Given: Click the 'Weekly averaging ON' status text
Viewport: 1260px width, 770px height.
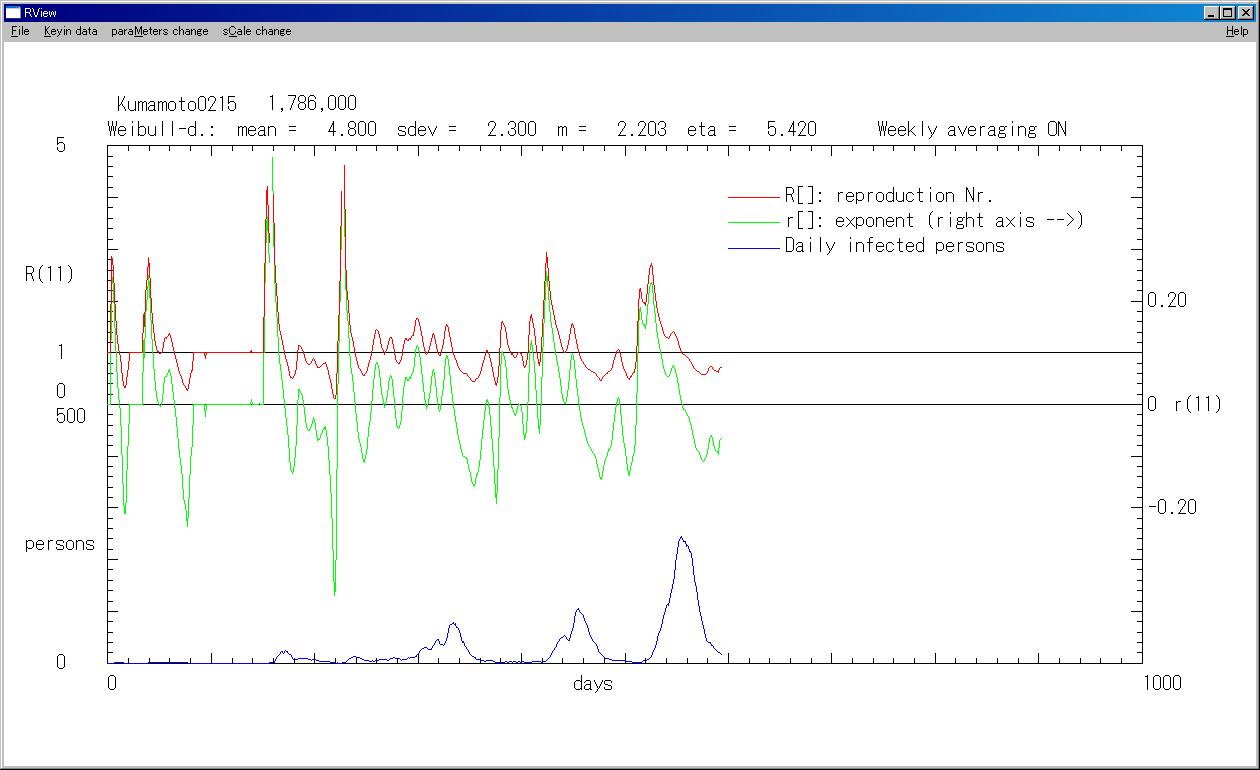Looking at the screenshot, I should tap(972, 129).
